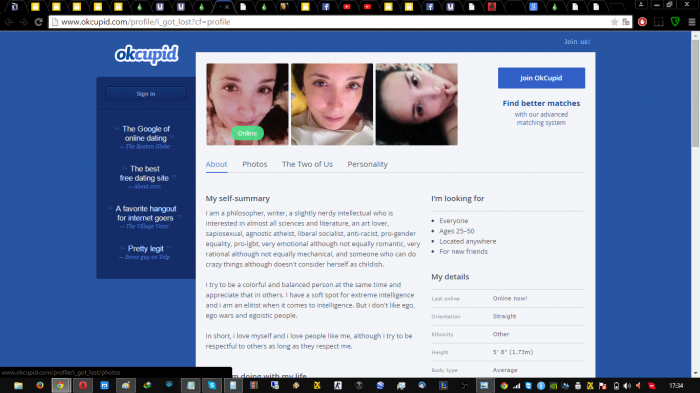Click the Join us! link
This screenshot has height=393, width=700.
pos(577,42)
